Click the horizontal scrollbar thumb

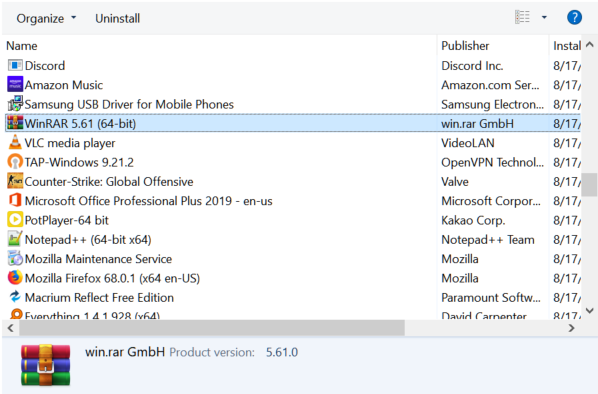click(212, 328)
